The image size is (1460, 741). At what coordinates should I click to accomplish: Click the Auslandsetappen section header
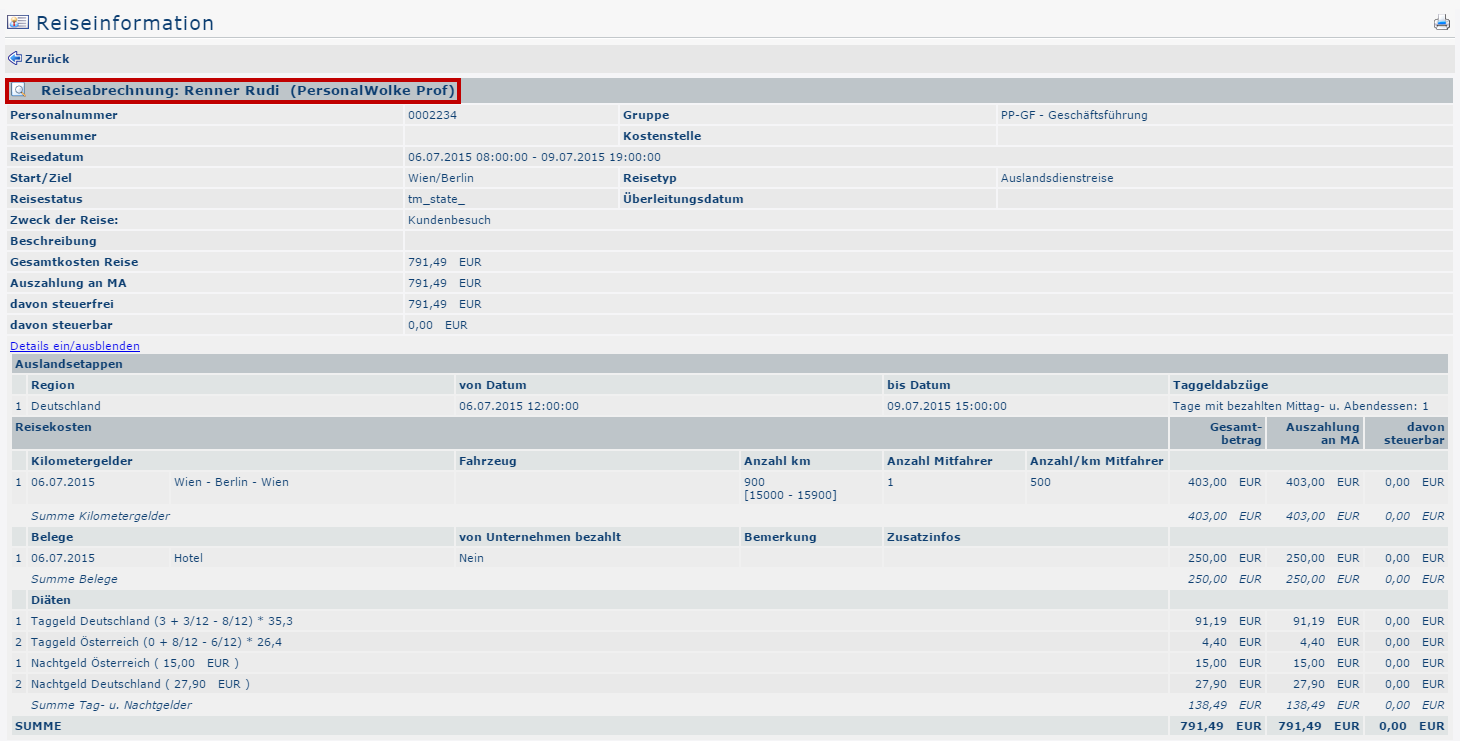[x=69, y=364]
